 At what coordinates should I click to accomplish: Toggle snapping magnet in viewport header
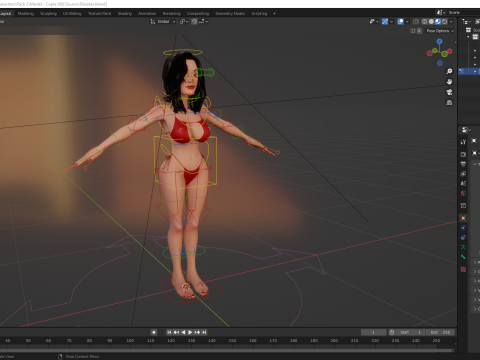pos(194,21)
